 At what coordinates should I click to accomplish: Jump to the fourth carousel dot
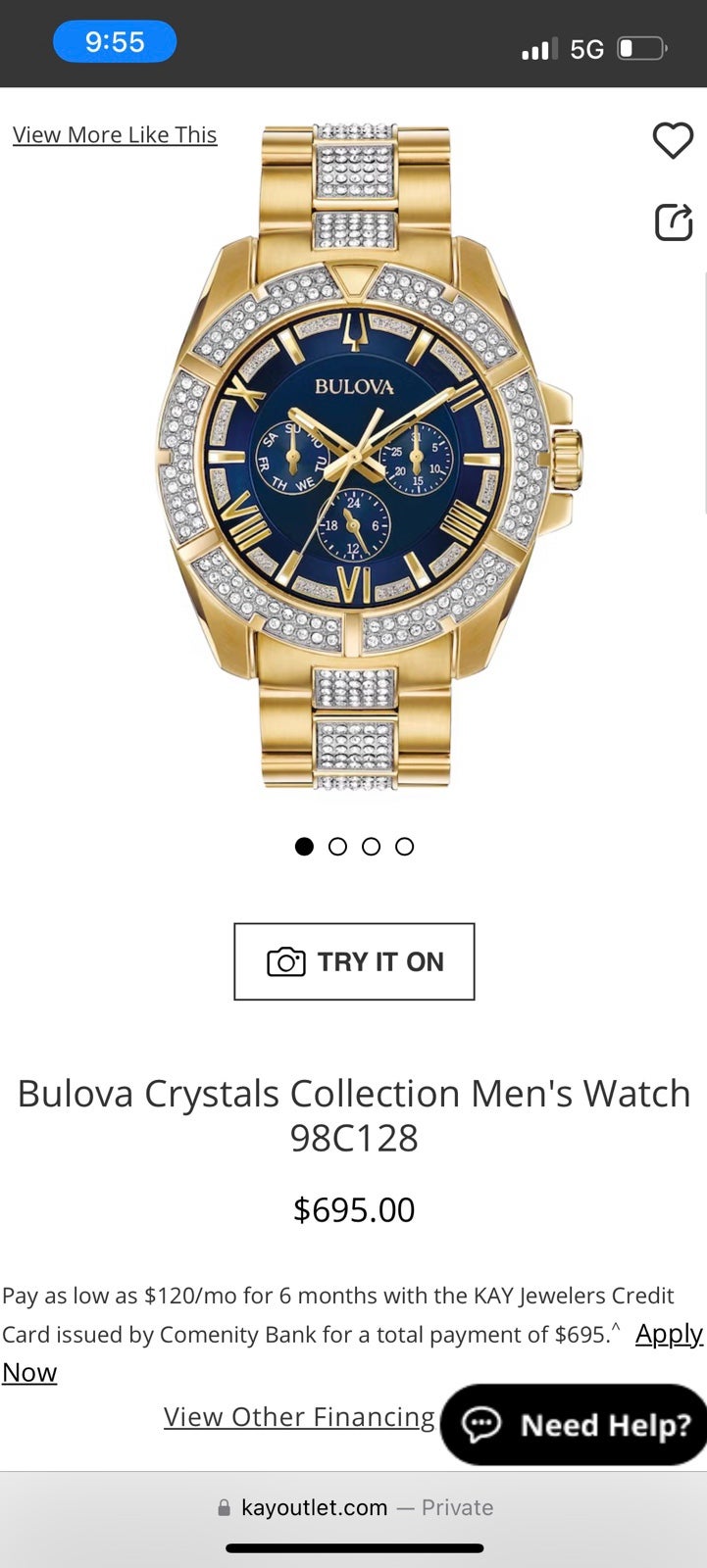coord(404,846)
